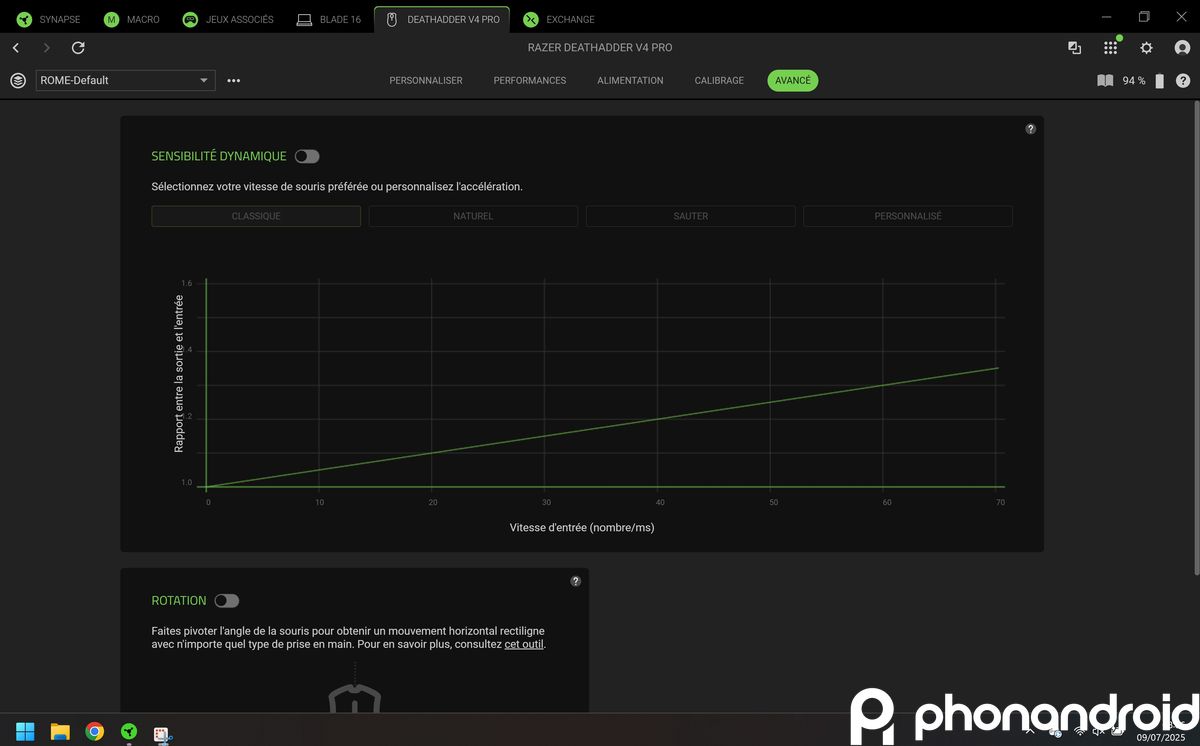Click the Exchange tab's X icon
1200x746 pixels.
coord(531,19)
